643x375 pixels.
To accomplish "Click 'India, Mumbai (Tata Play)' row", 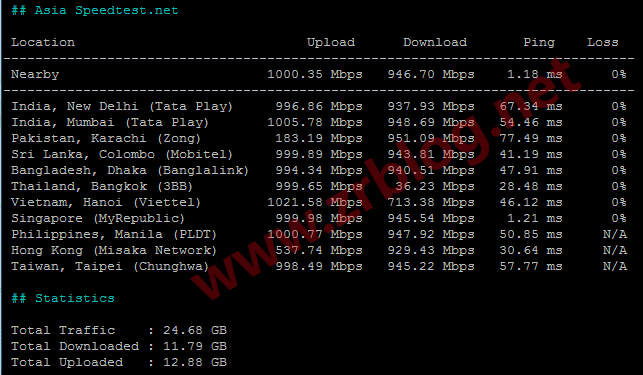I will tap(110, 123).
